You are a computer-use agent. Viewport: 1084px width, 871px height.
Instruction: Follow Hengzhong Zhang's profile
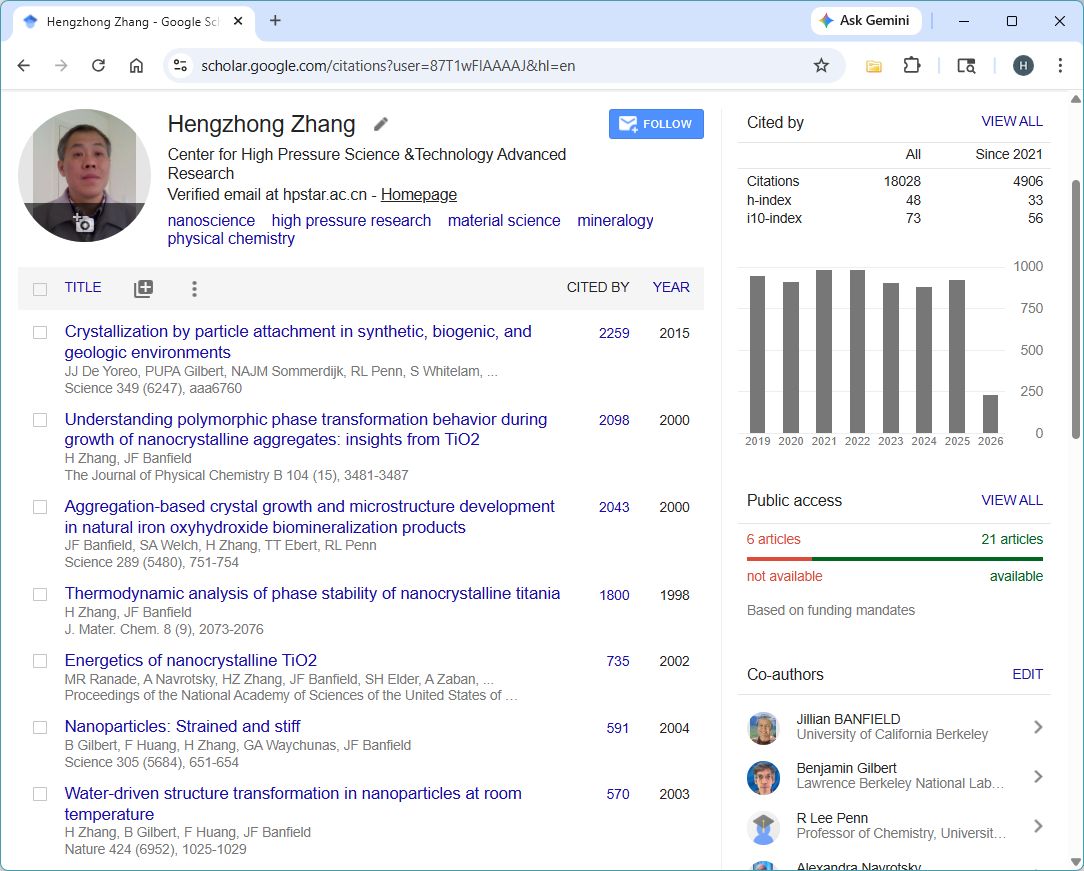[x=656, y=124]
